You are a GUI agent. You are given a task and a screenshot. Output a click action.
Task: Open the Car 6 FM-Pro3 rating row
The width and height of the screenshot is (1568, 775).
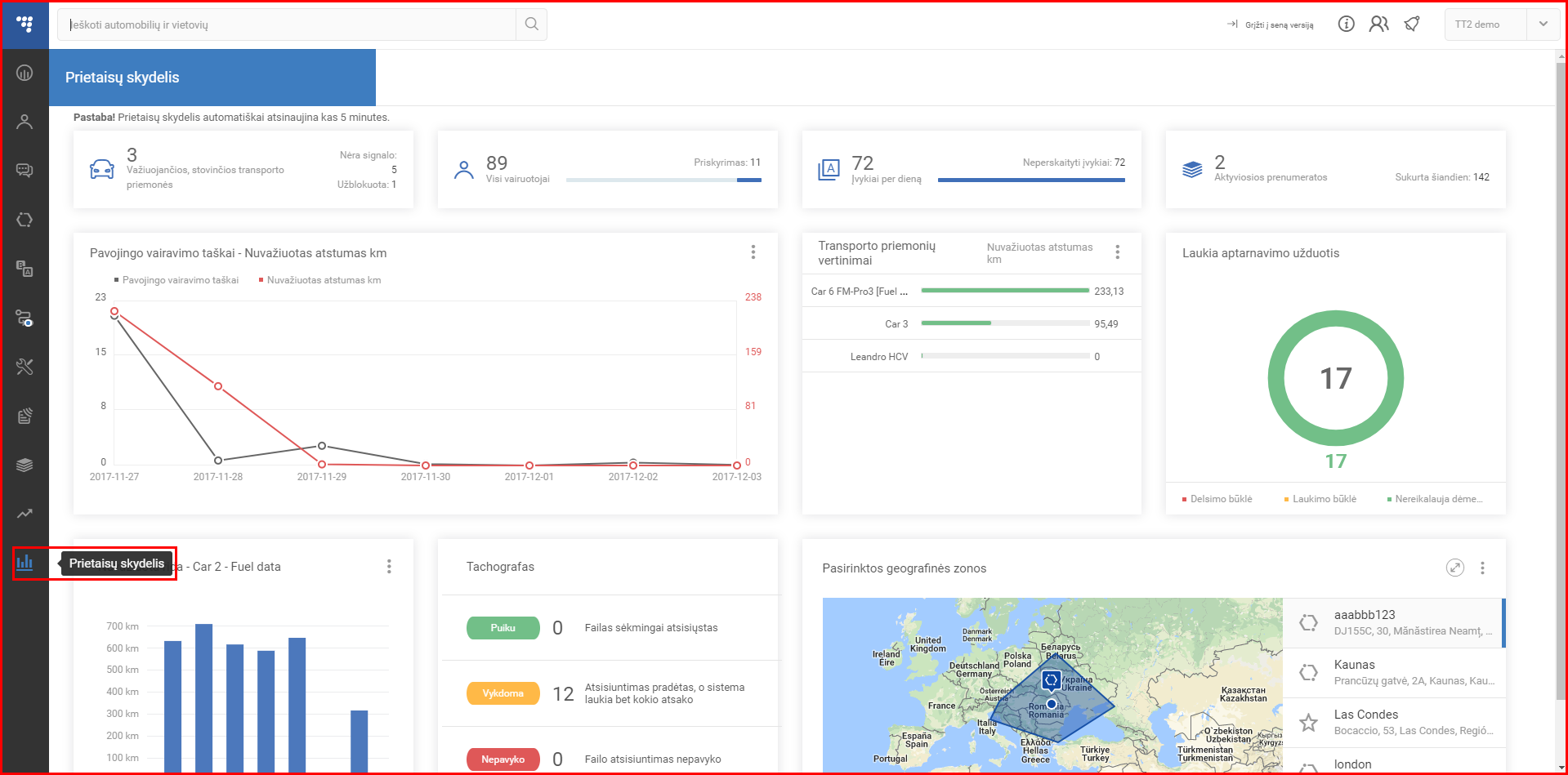coord(972,291)
